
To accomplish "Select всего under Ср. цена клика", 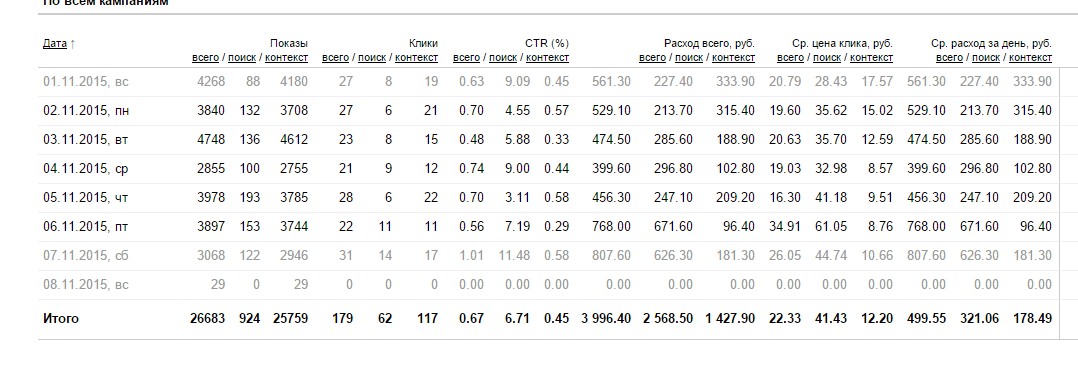I will point(791,58).
